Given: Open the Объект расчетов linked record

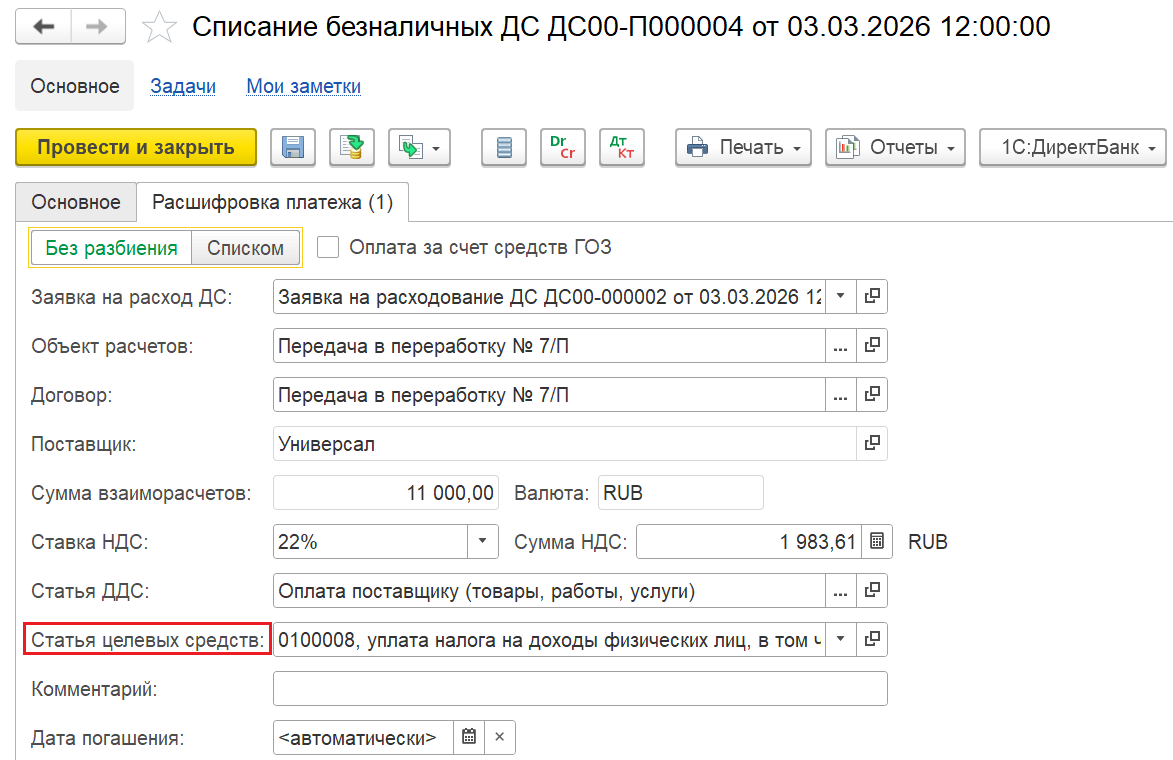Looking at the screenshot, I should (872, 346).
